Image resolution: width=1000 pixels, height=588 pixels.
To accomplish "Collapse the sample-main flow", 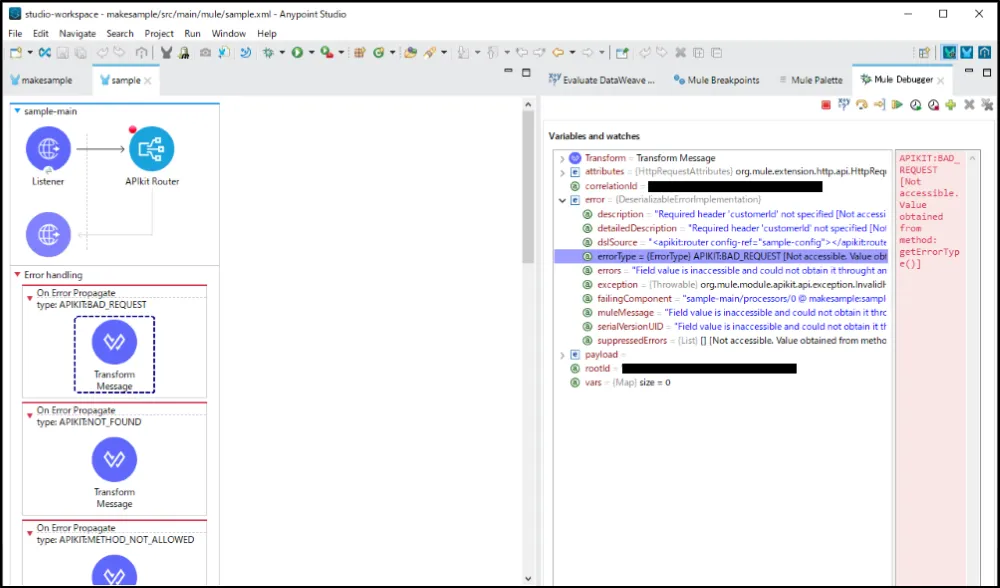I will [17, 111].
